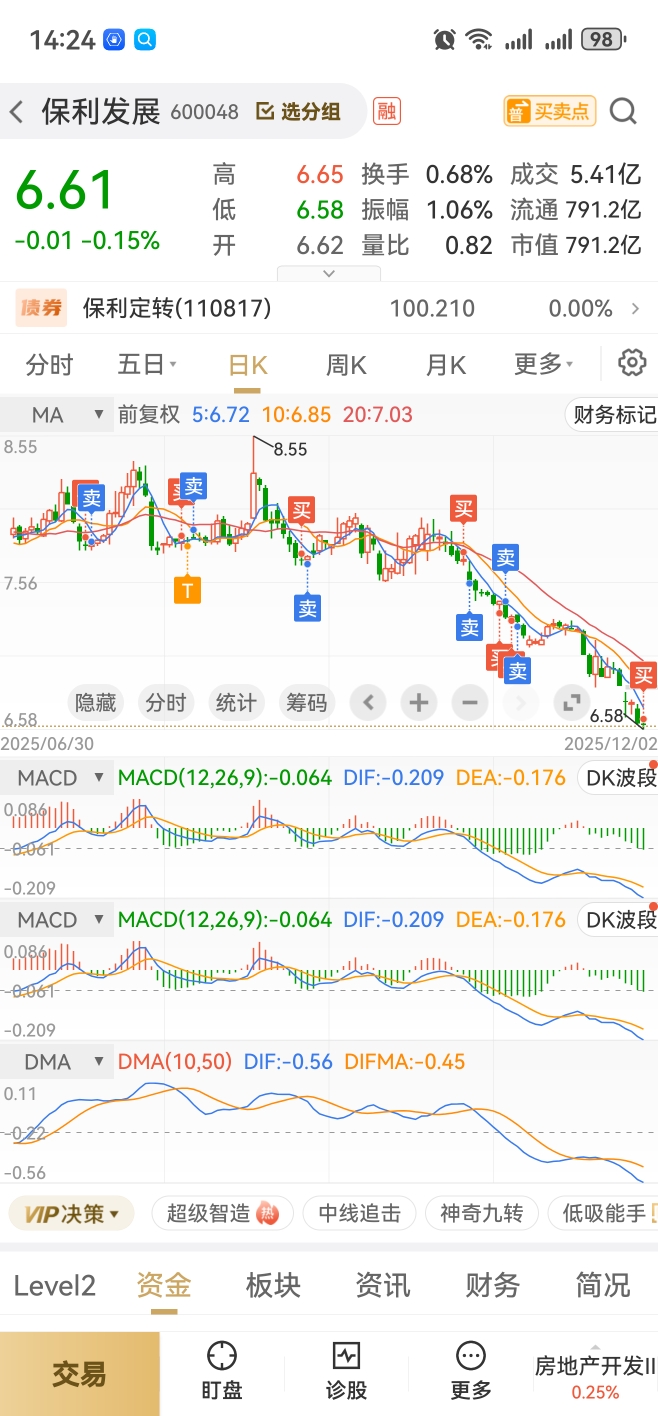
Task: Tap the 超级智造 hot indicator chip
Action: 221,1214
